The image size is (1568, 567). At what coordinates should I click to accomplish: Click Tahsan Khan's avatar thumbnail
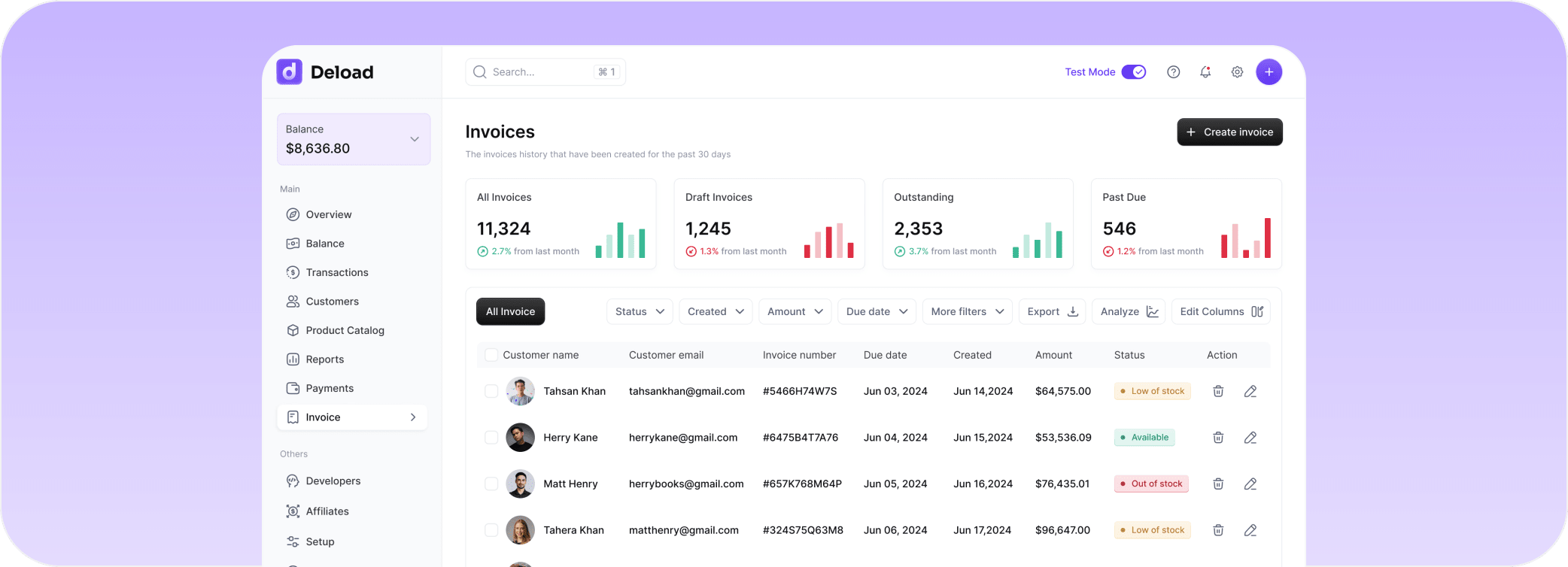click(x=520, y=391)
